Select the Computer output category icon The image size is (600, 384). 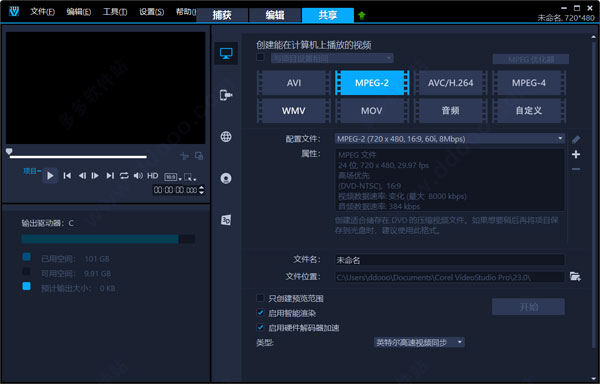(x=226, y=53)
